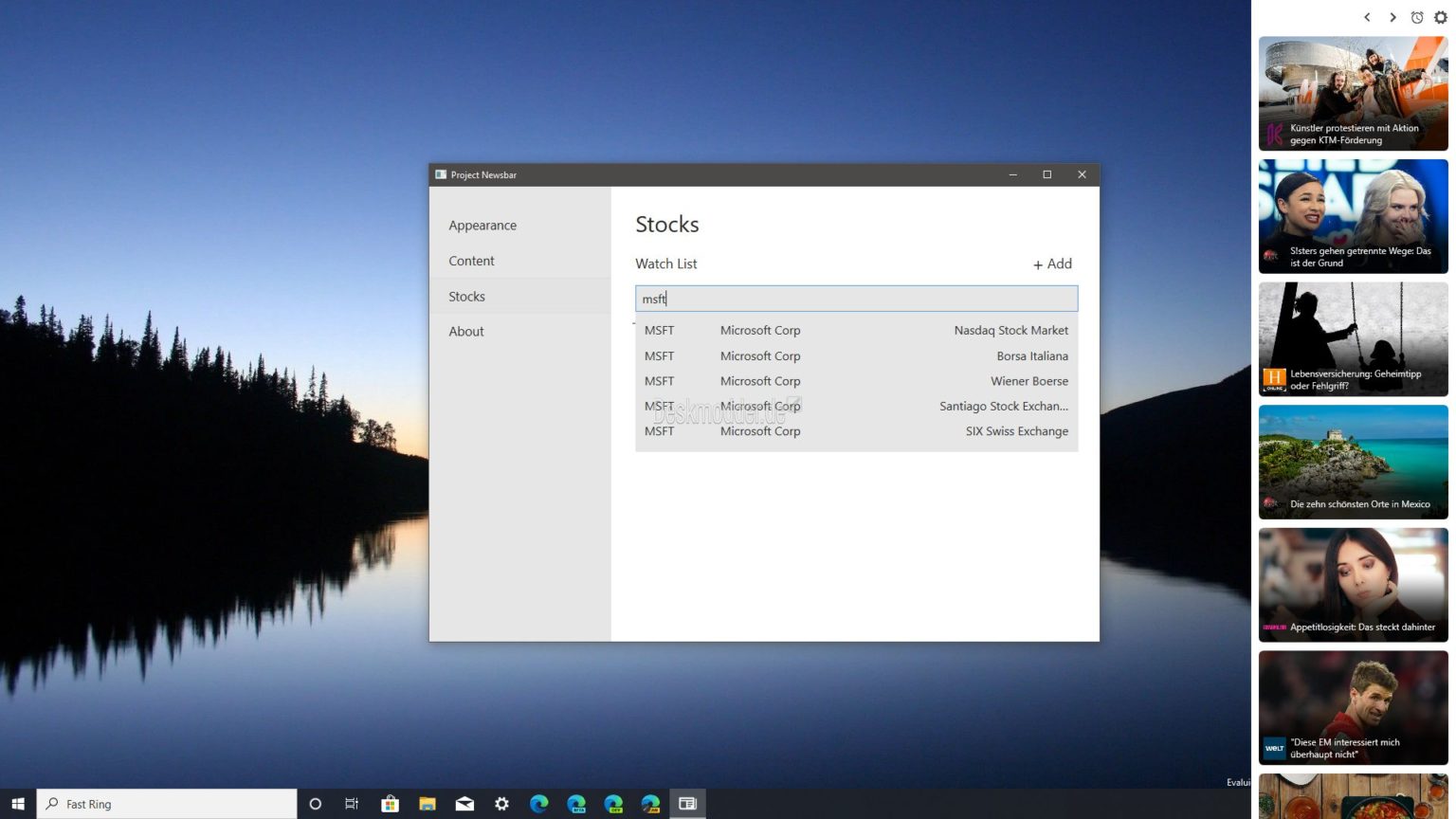The height and width of the screenshot is (819, 1456).
Task: Select MSFT on Nasdaq Stock Market
Action: pyautogui.click(x=855, y=331)
